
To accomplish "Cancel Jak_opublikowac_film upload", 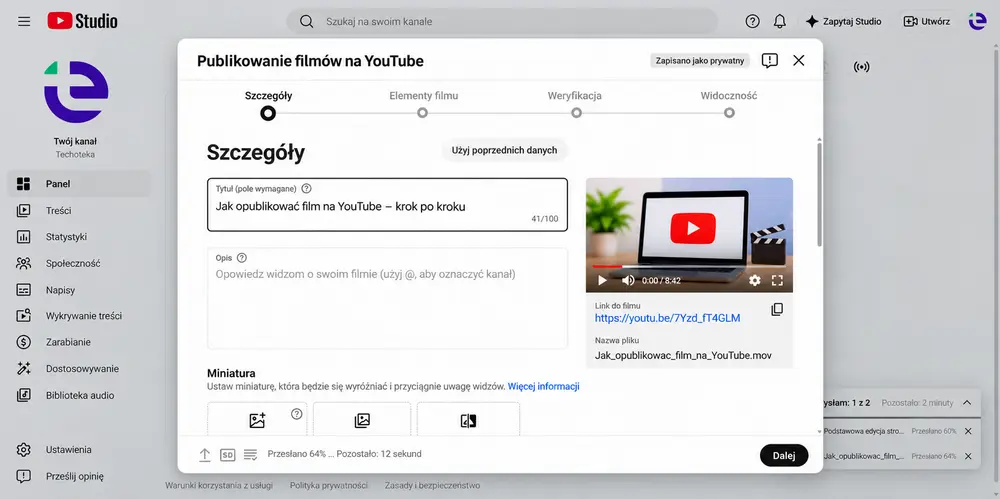I will 968,456.
